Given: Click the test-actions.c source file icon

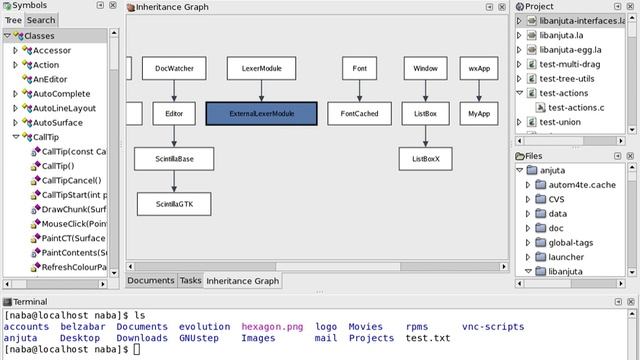Looking at the screenshot, I should click(540, 107).
